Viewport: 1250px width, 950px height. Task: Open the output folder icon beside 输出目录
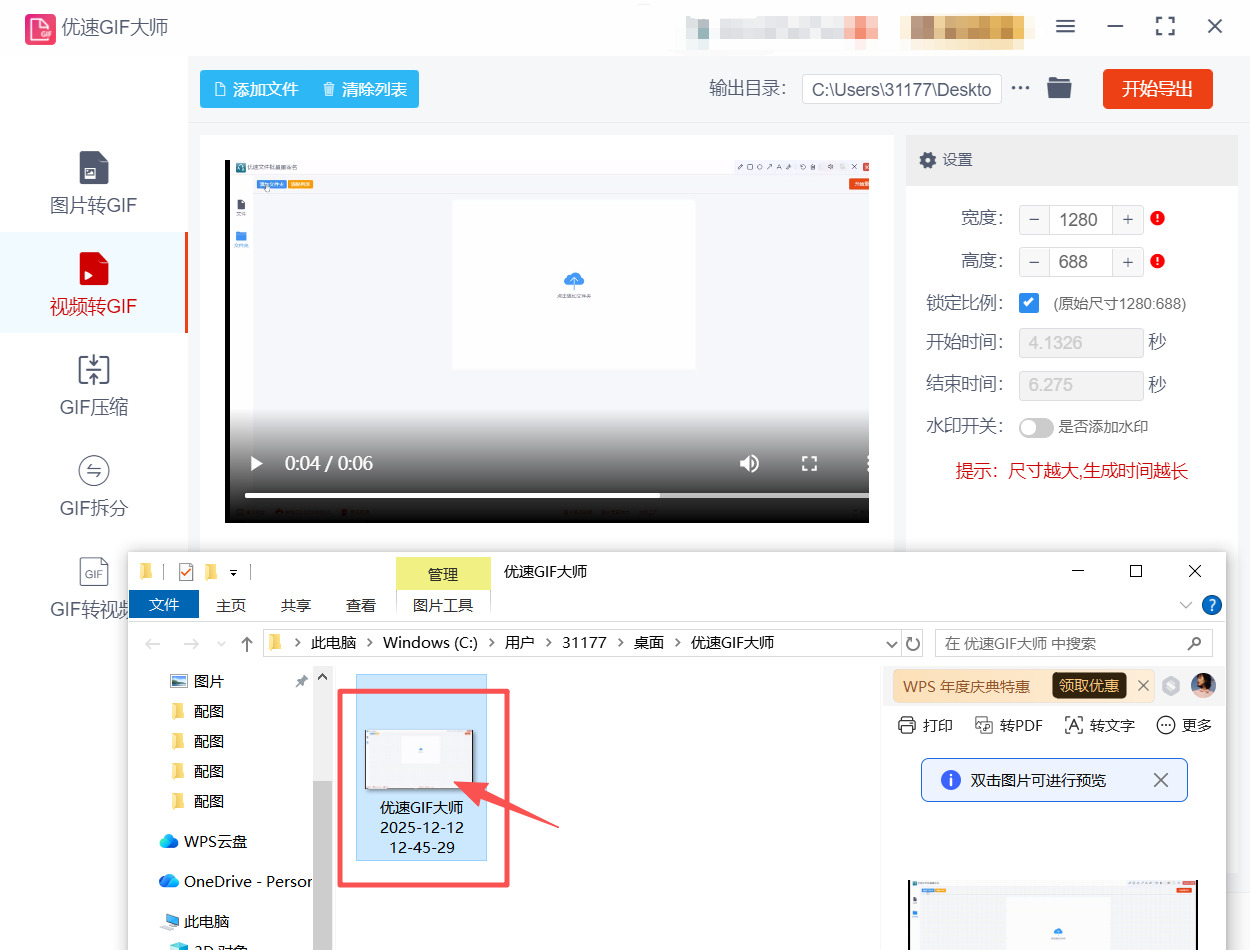coord(1059,88)
